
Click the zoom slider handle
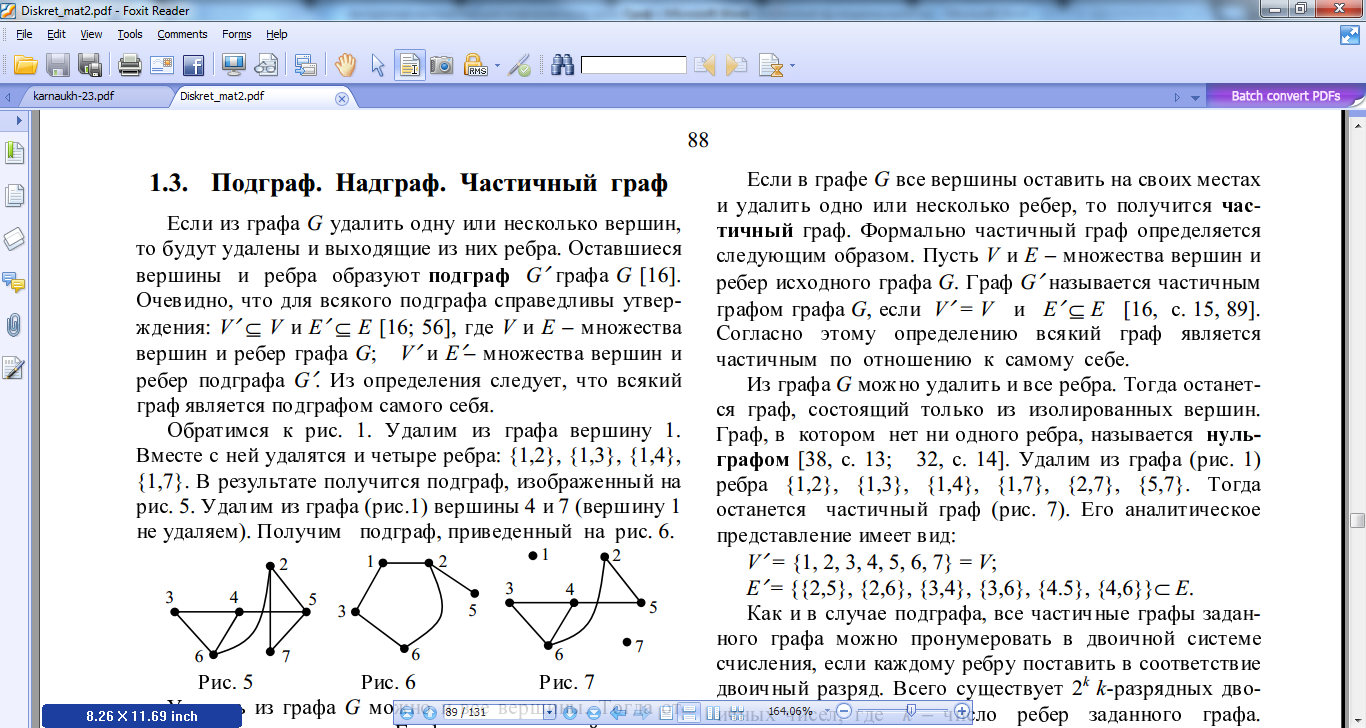910,711
